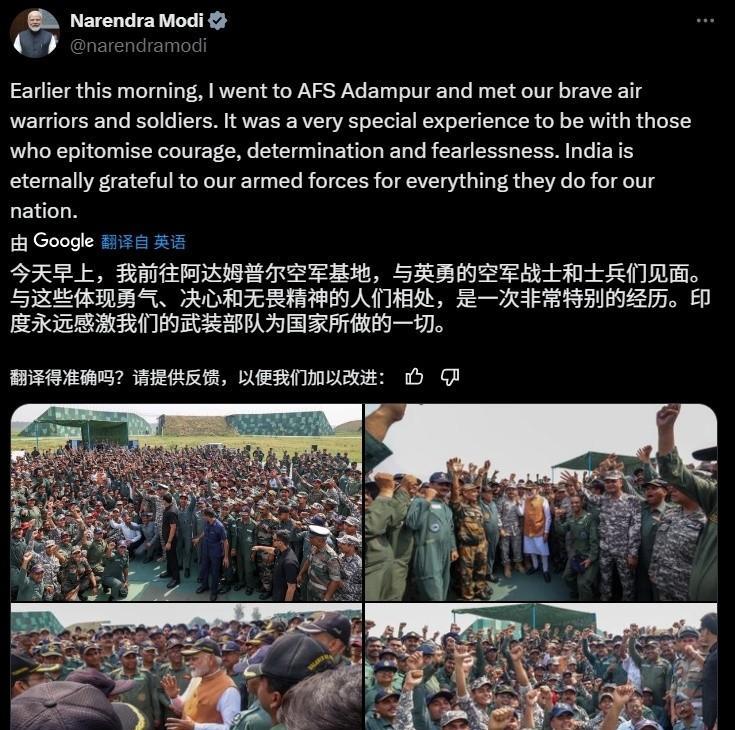Click the Chinese translated tweet text

point(360,299)
